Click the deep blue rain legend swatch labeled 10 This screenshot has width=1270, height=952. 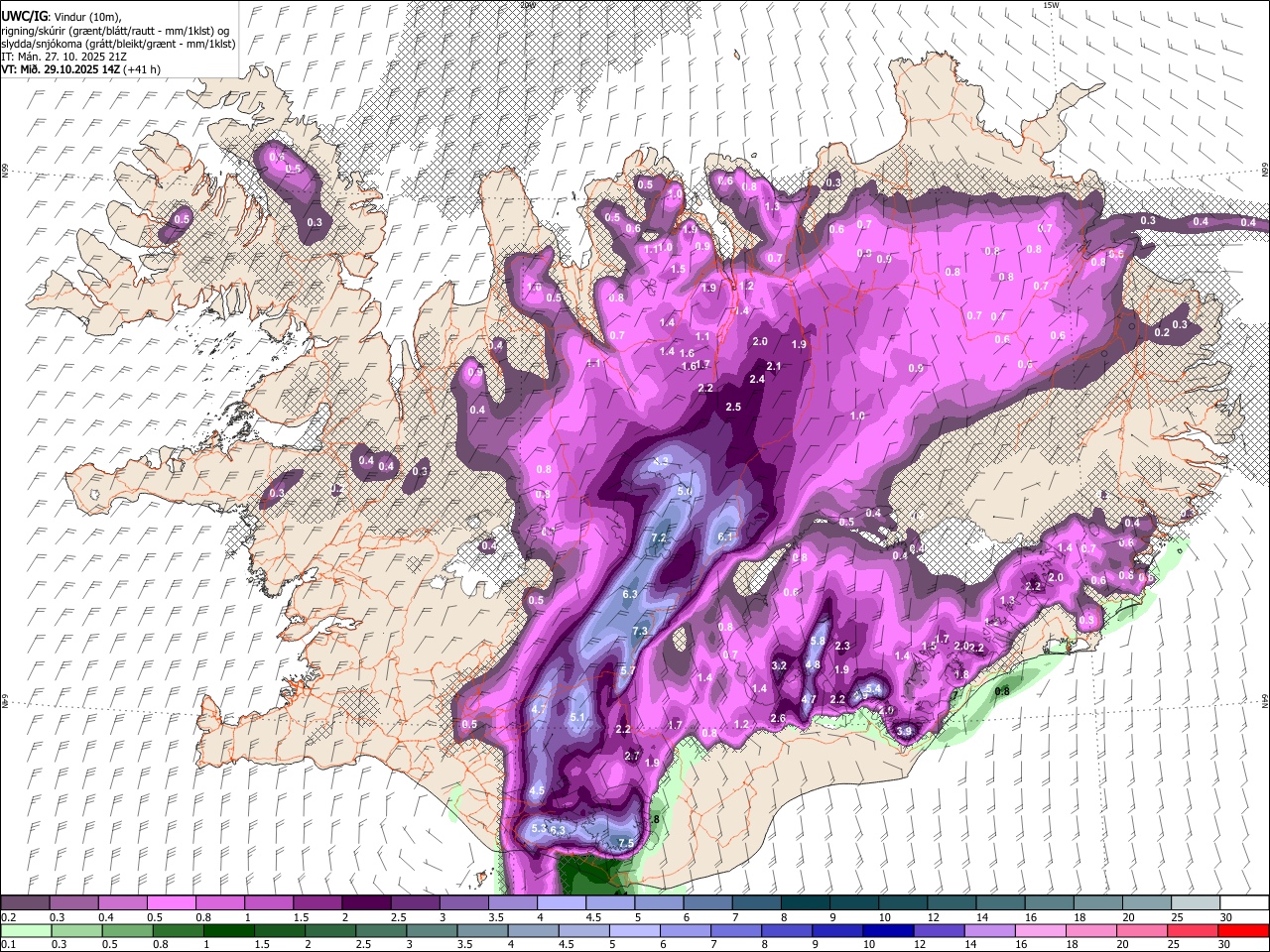[x=888, y=931]
